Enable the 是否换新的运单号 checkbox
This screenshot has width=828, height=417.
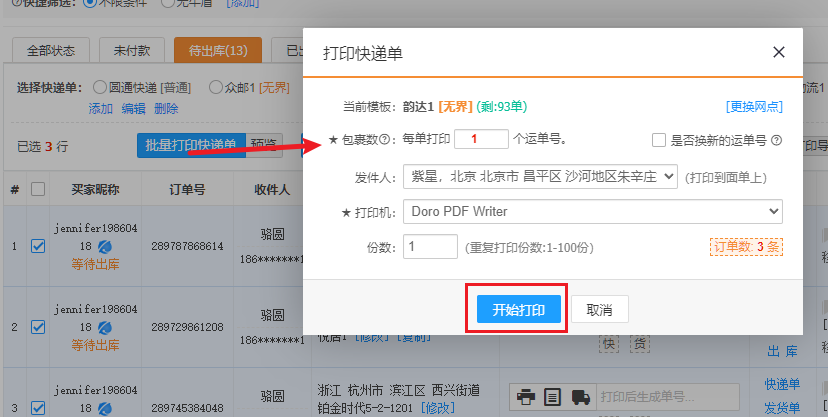[x=659, y=140]
